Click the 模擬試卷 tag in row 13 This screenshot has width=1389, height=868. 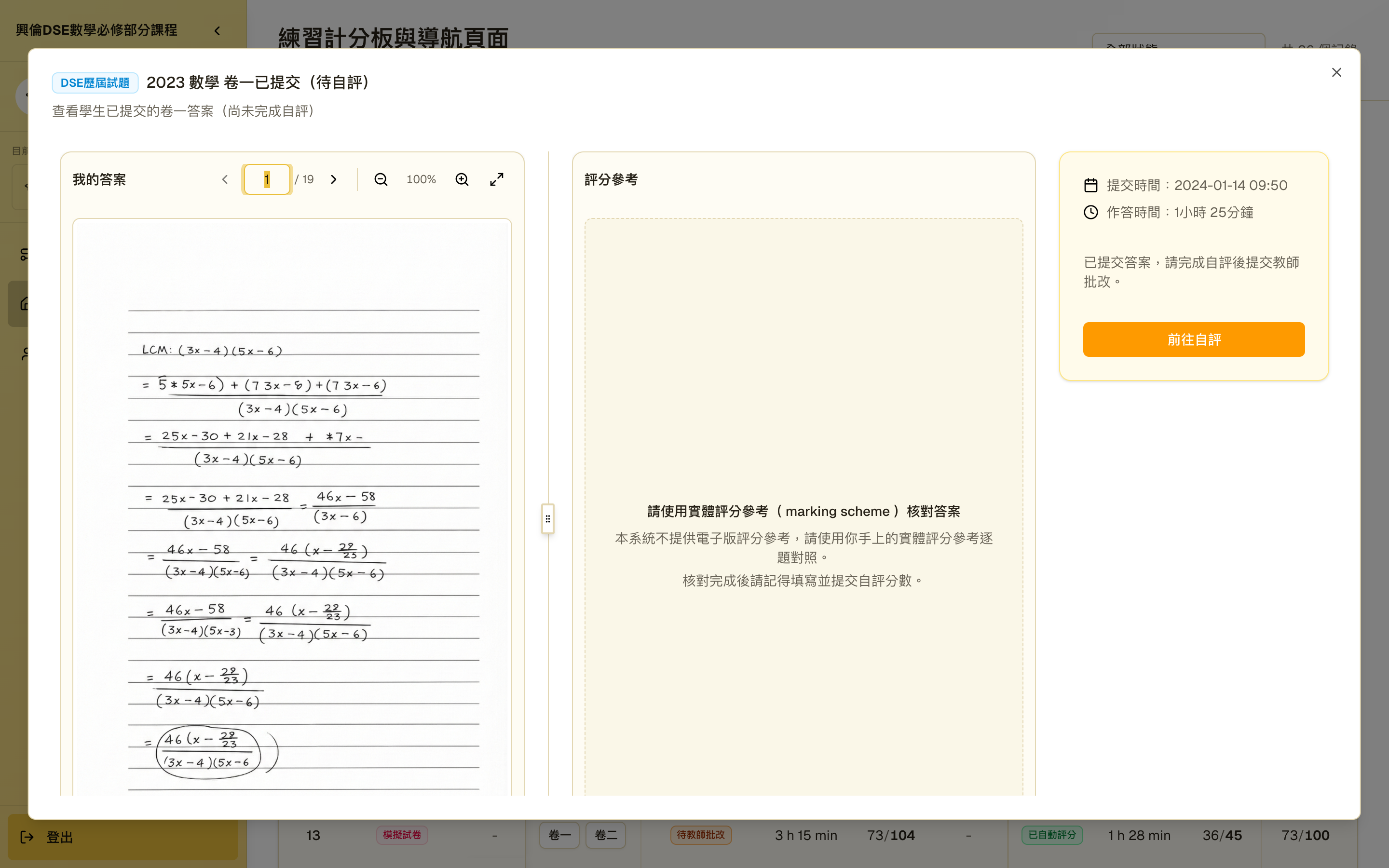coord(402,835)
